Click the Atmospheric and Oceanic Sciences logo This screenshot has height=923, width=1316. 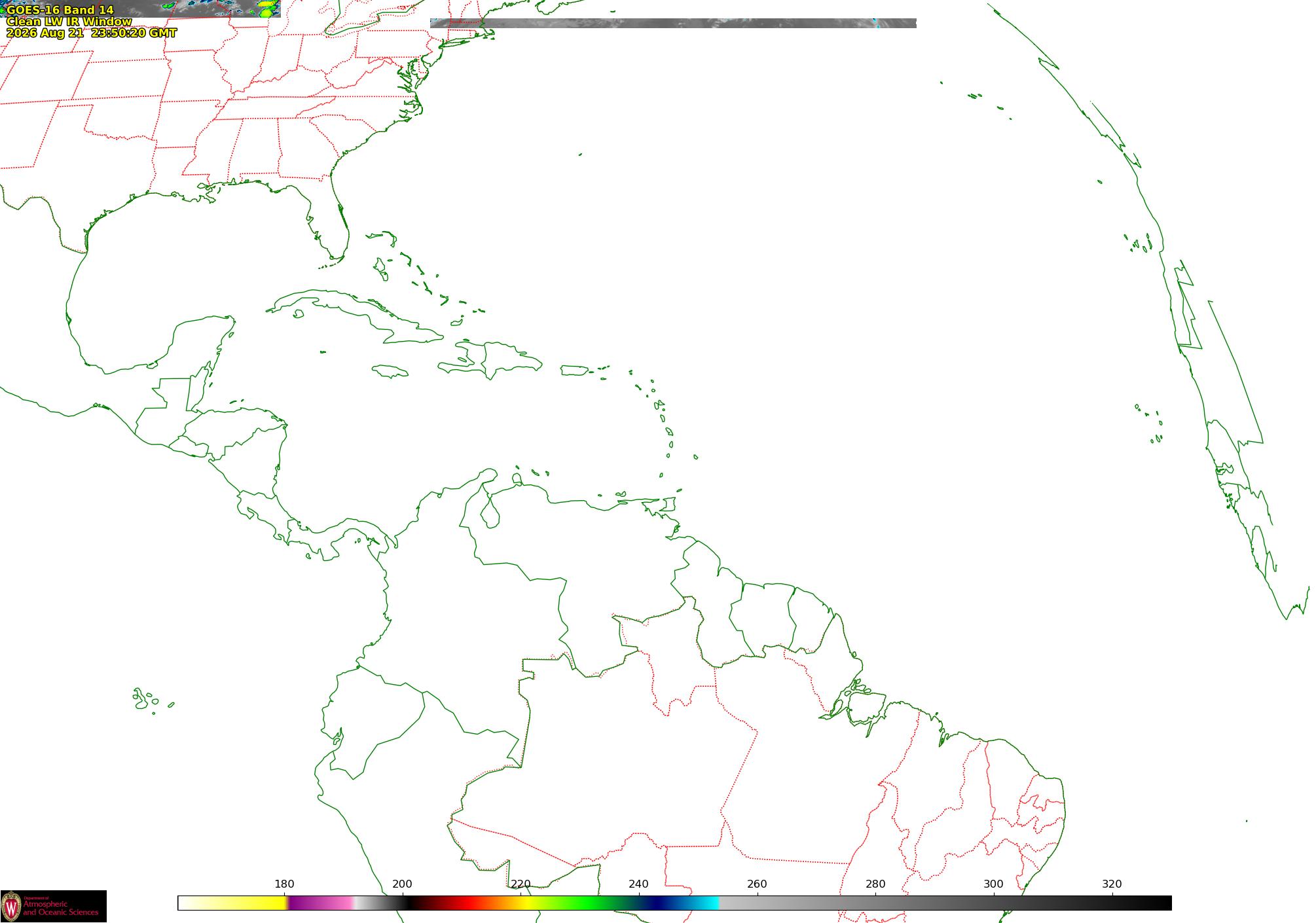coord(53,906)
